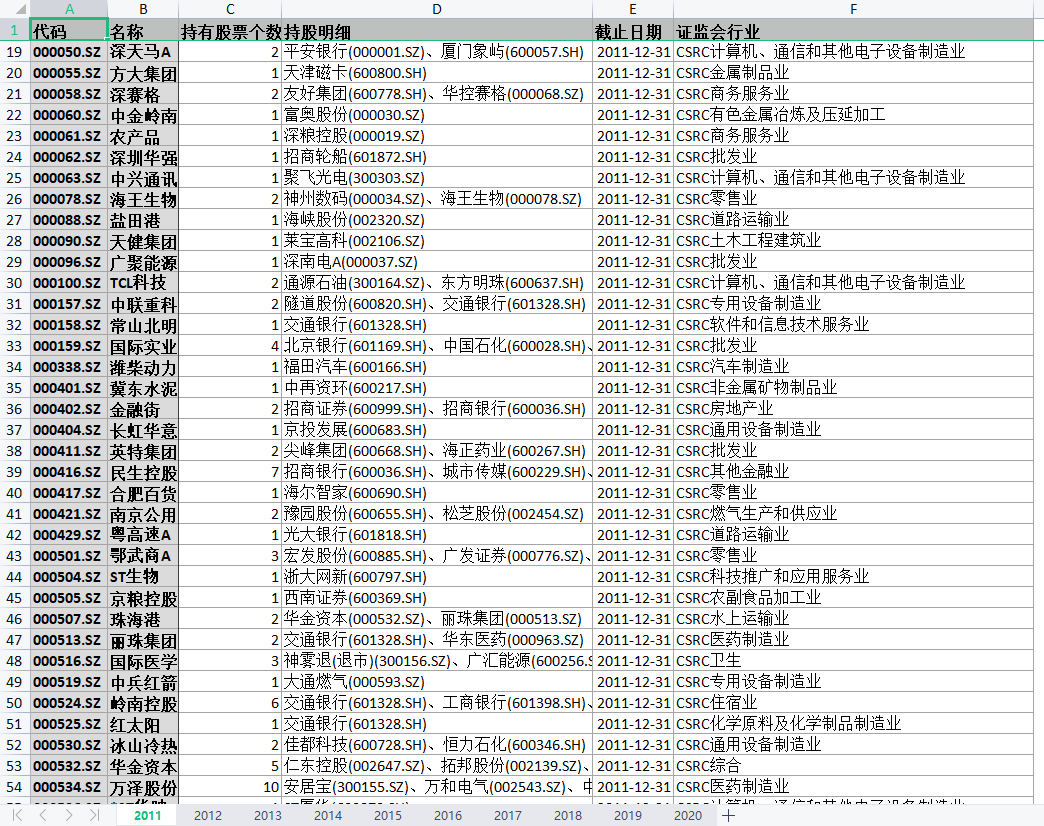Open the 2016 sheet tab
The width and height of the screenshot is (1044, 826).
(x=447, y=815)
